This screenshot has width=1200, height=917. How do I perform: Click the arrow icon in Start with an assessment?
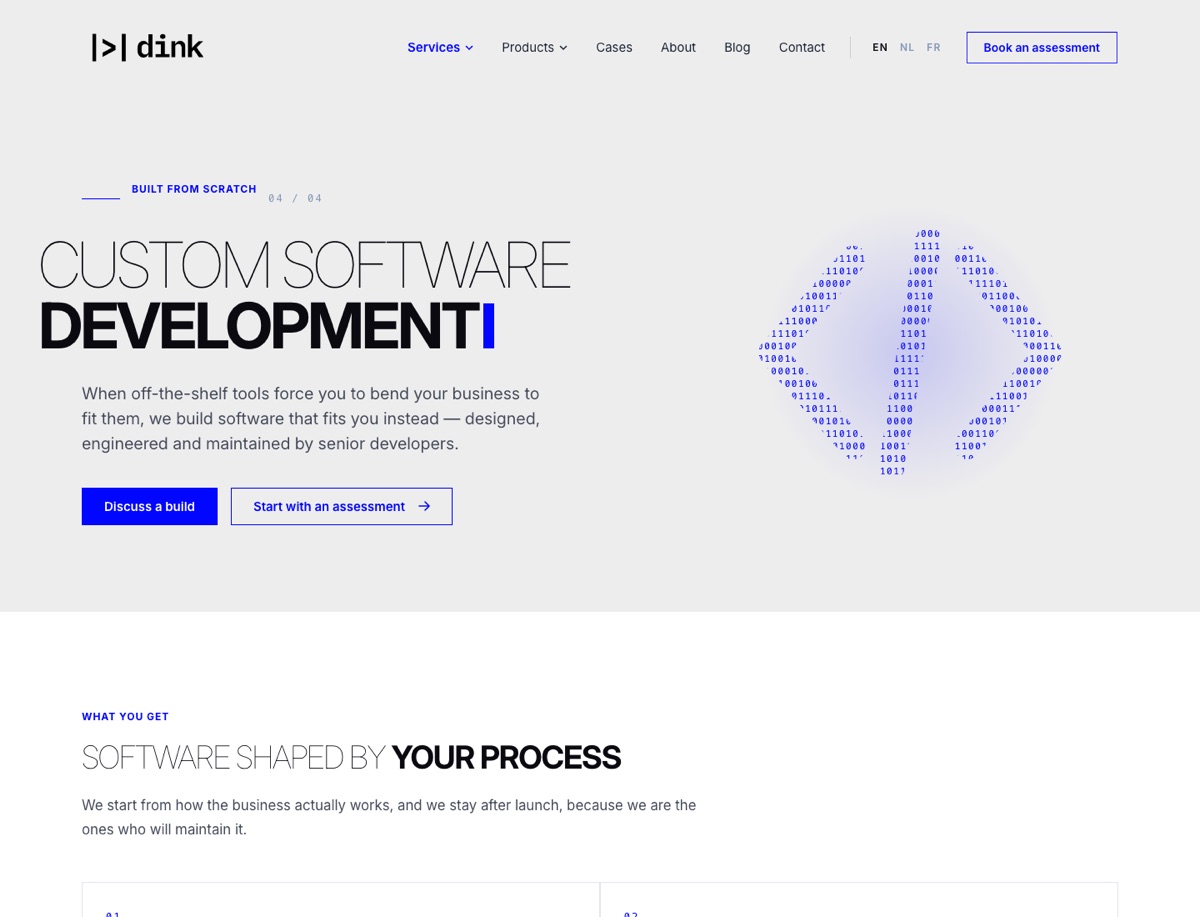click(x=424, y=506)
